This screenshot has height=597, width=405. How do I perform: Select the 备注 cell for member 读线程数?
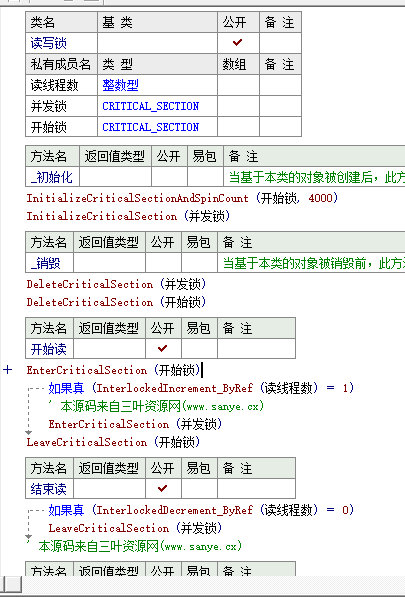tap(281, 85)
